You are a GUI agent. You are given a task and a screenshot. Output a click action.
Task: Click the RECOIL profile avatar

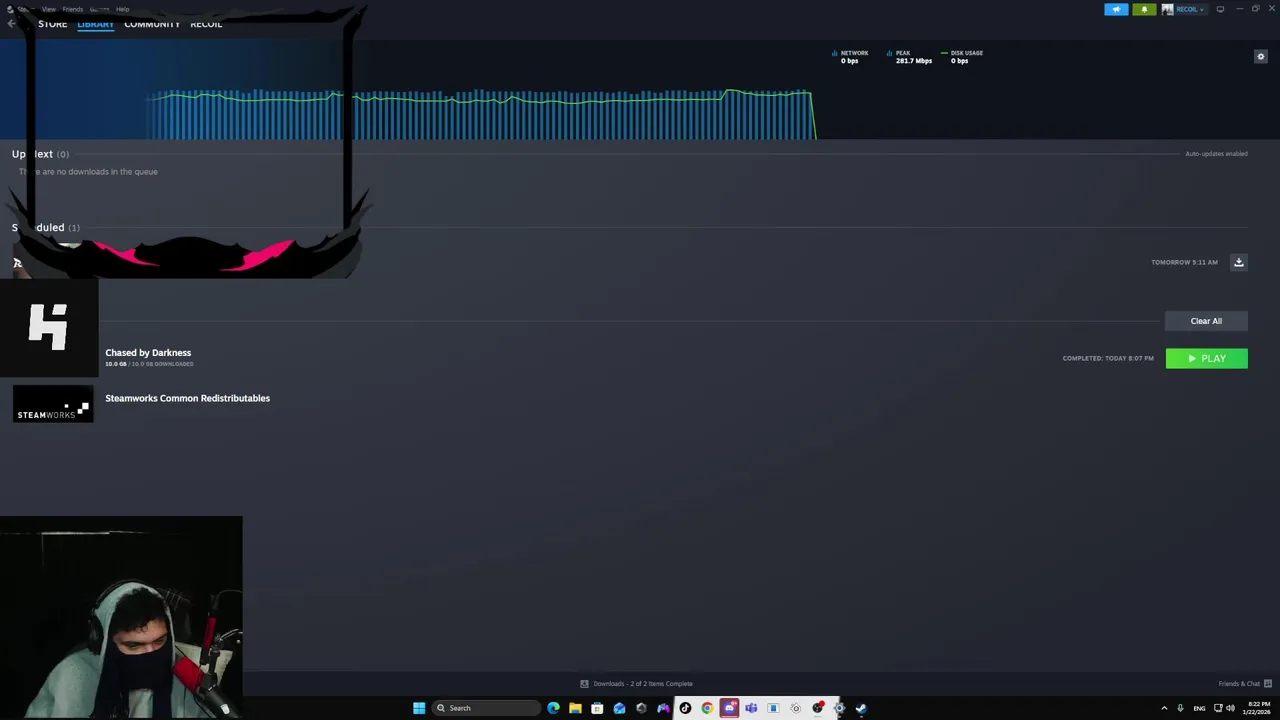coord(1167,9)
